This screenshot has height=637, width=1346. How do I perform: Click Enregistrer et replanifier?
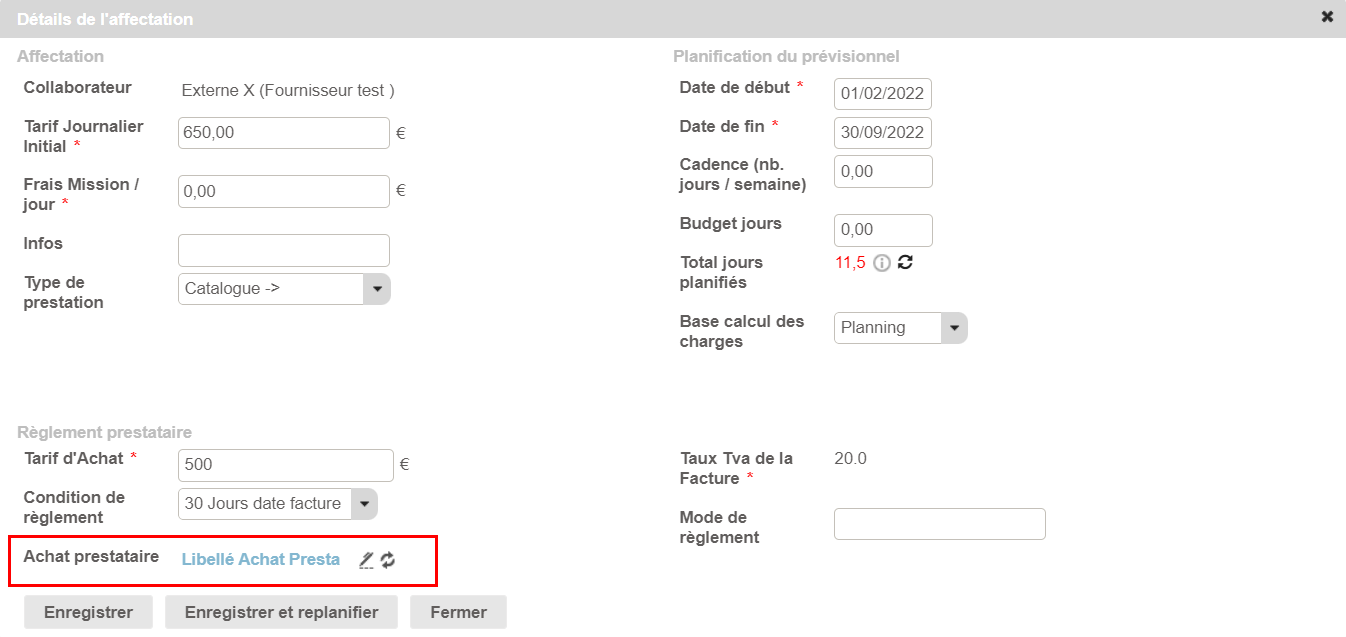281,612
